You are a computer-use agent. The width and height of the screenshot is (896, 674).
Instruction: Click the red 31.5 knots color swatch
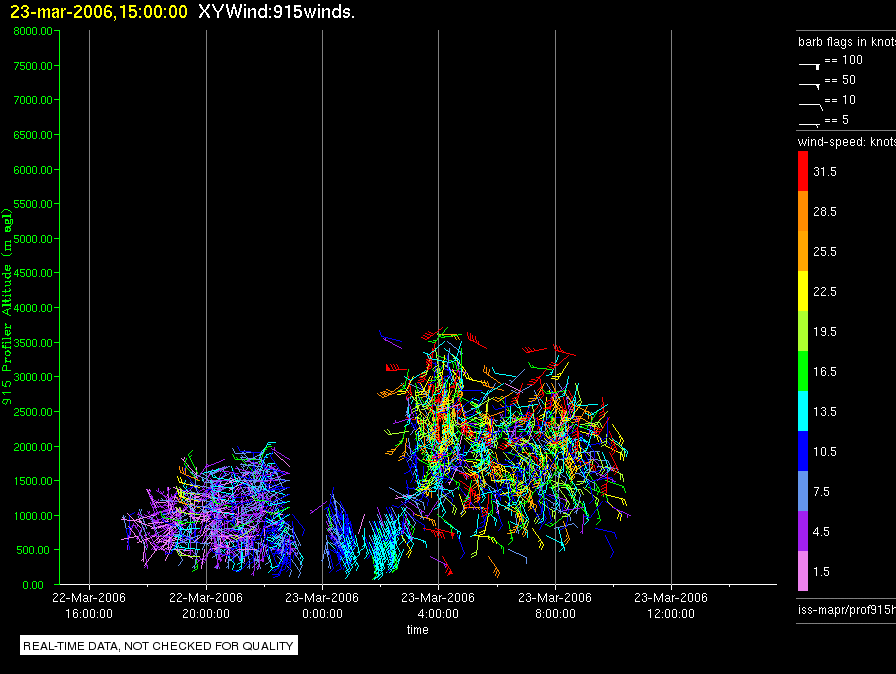803,171
